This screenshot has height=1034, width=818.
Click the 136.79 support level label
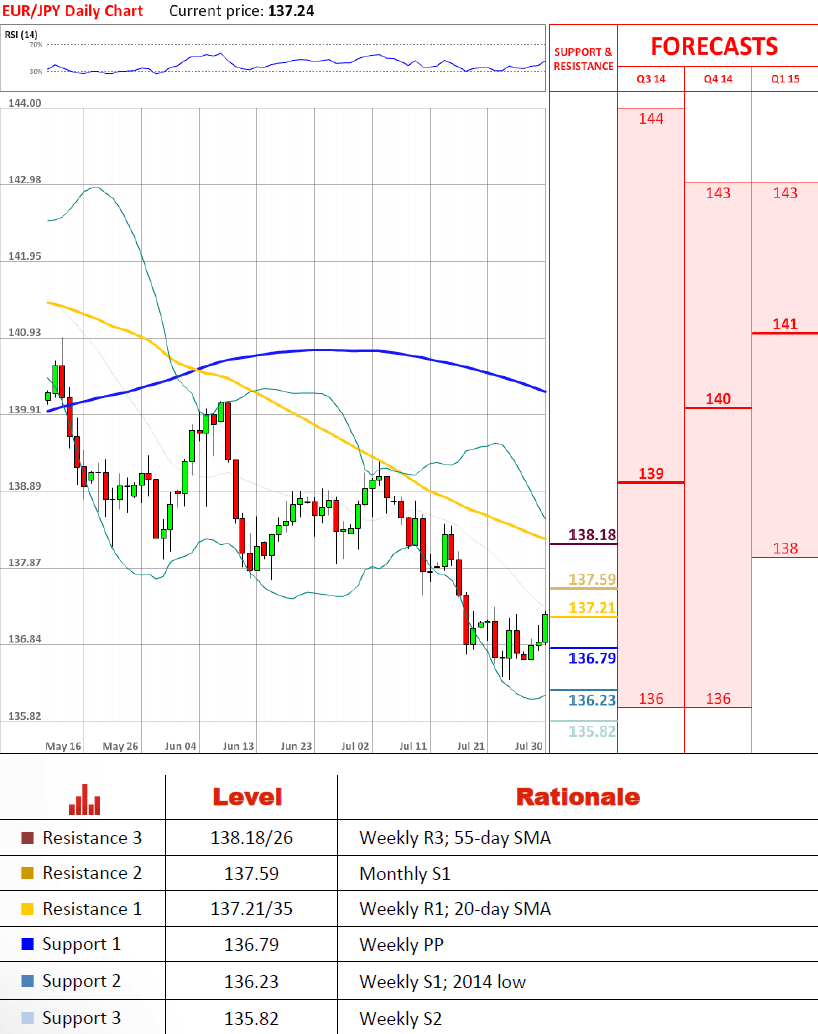pyautogui.click(x=592, y=658)
